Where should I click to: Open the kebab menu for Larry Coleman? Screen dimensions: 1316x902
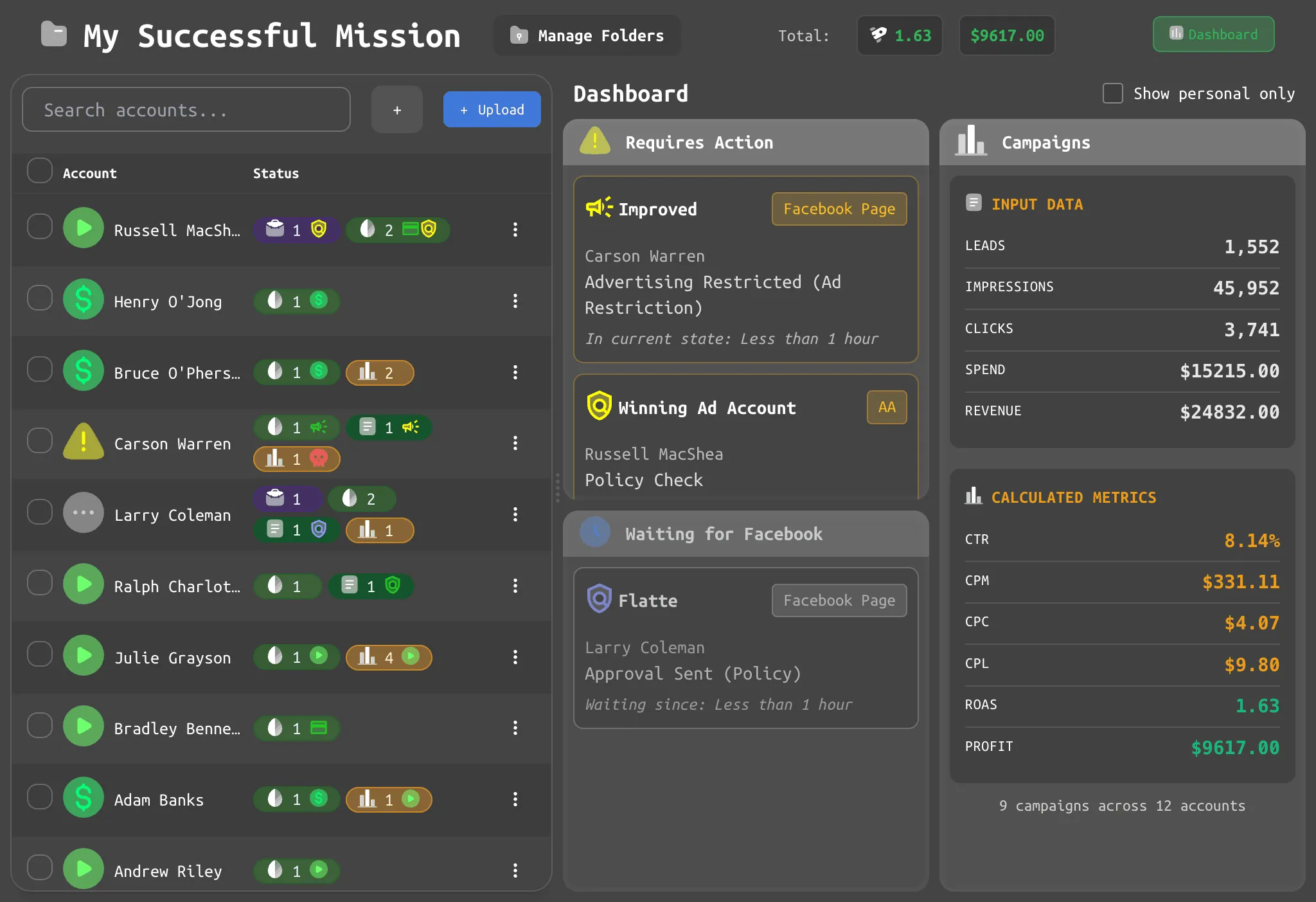tap(516, 514)
